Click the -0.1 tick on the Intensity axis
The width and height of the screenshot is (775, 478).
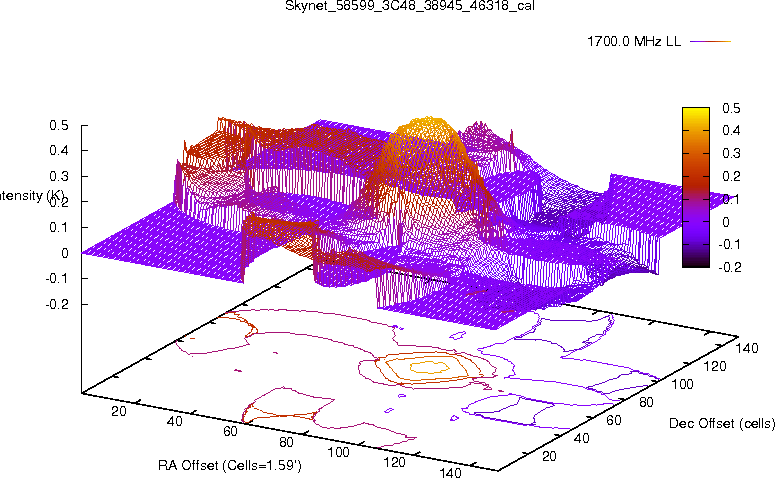click(x=57, y=279)
